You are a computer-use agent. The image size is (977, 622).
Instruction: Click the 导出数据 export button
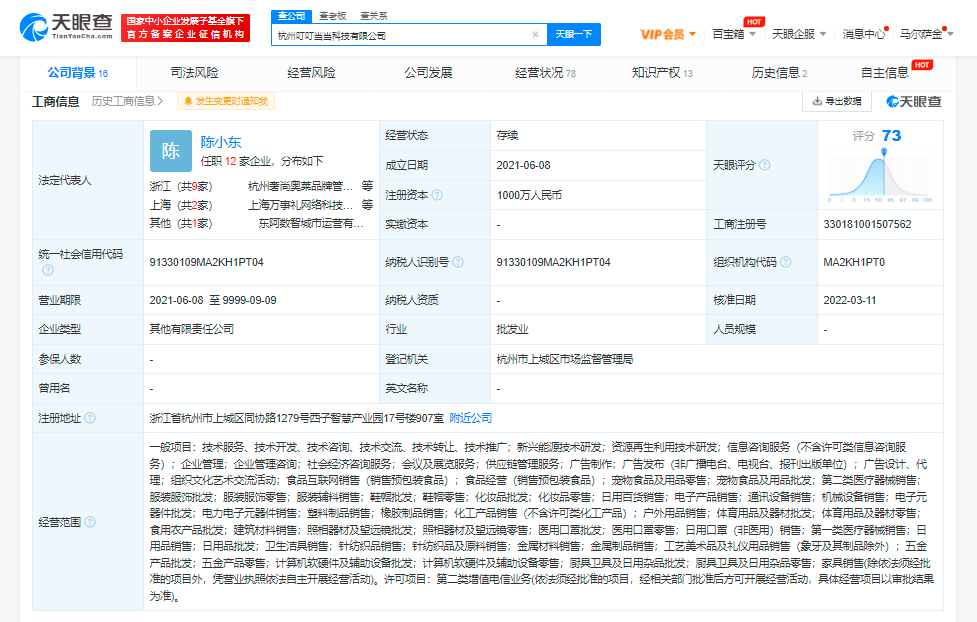(837, 101)
